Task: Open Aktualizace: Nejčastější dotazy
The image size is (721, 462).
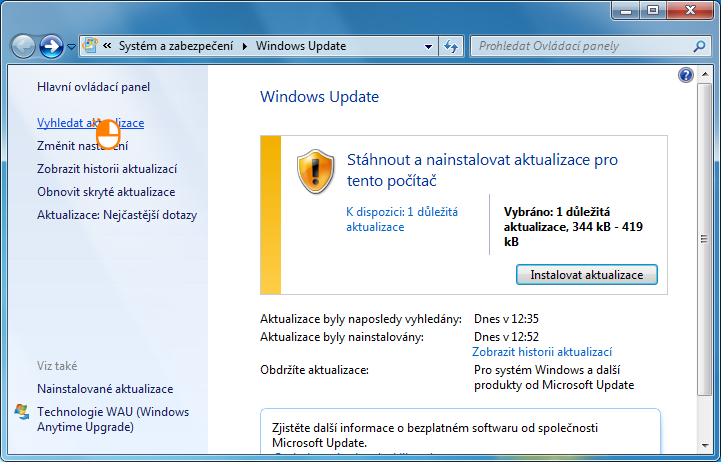Action: [117, 215]
